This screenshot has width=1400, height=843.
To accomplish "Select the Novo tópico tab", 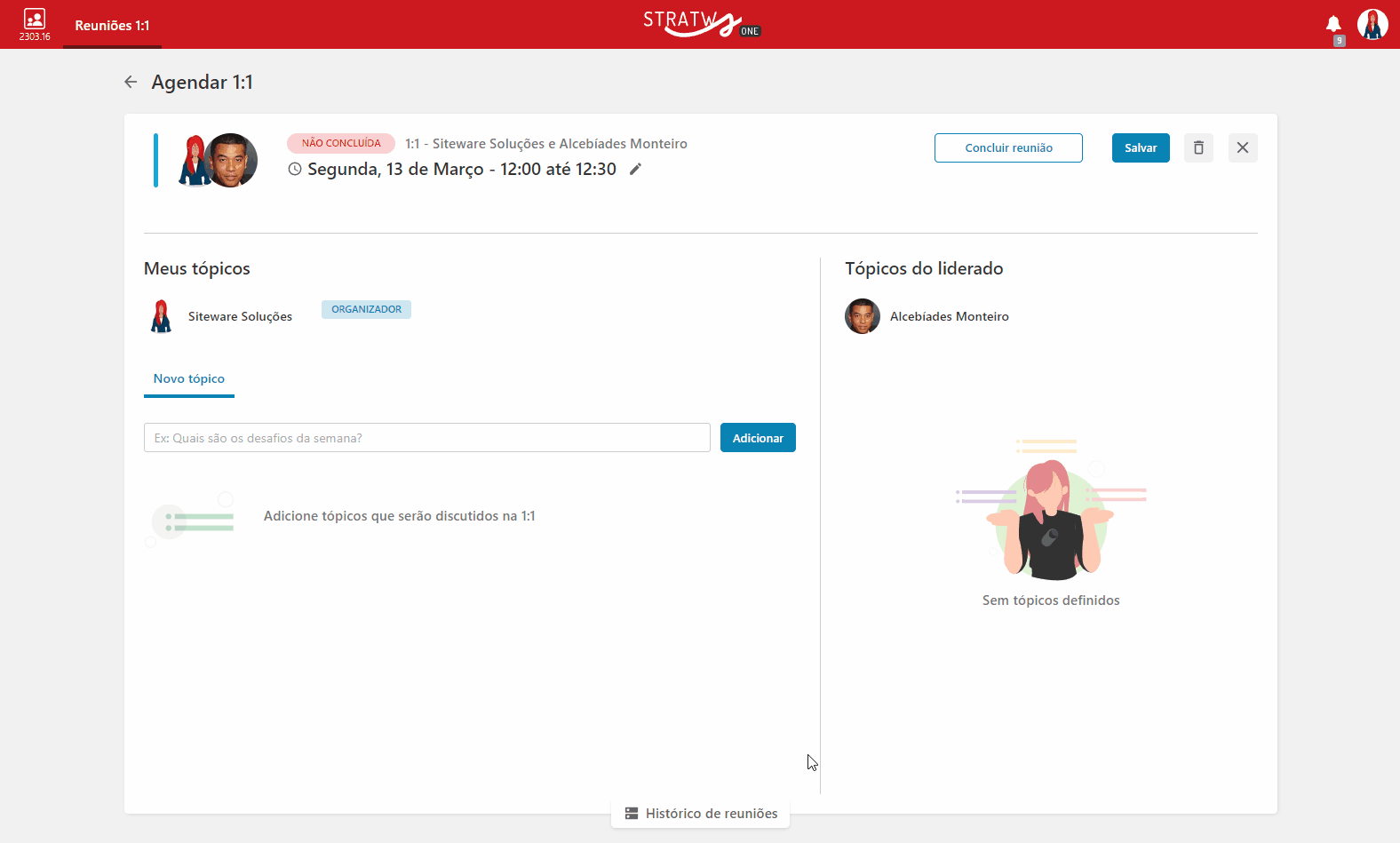I will (x=189, y=379).
